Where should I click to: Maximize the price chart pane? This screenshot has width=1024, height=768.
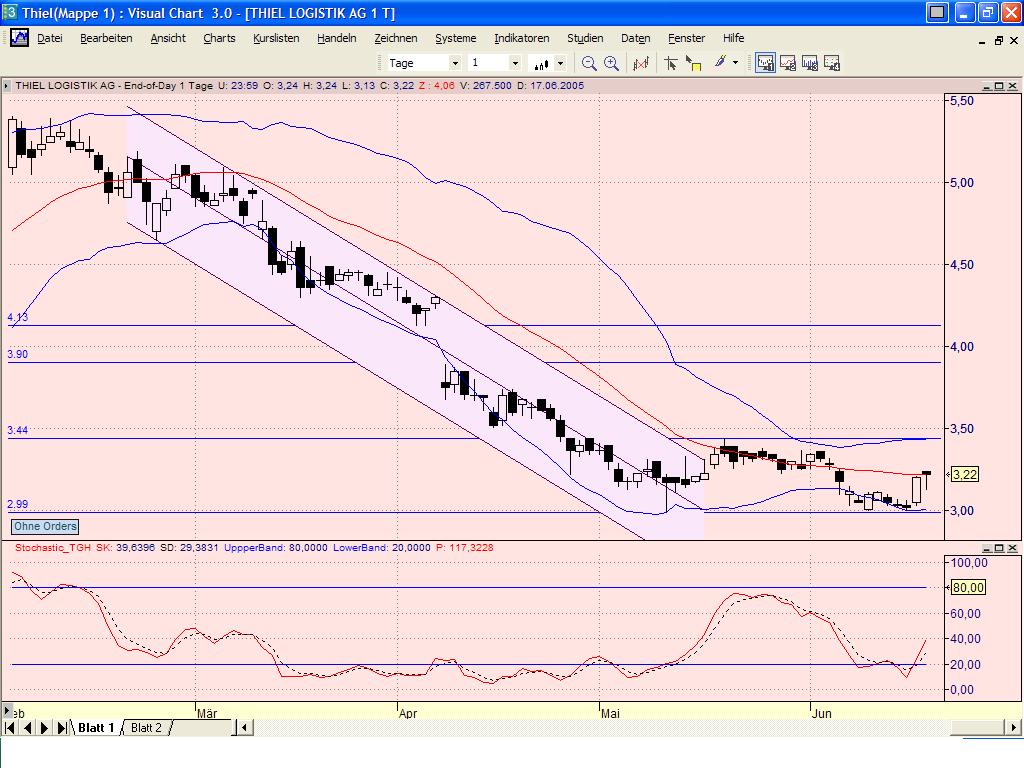click(999, 86)
